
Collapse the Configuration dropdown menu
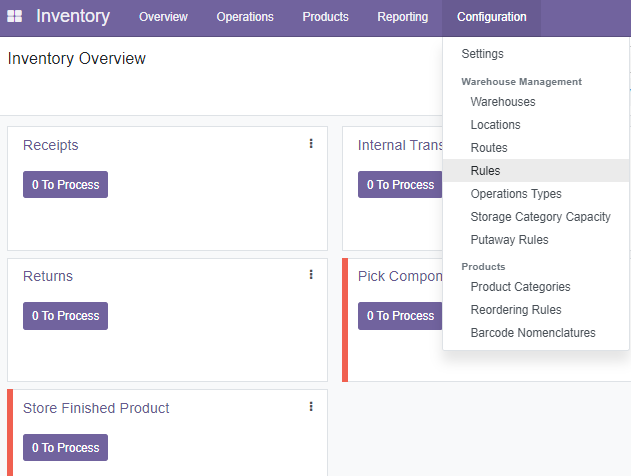click(x=491, y=17)
